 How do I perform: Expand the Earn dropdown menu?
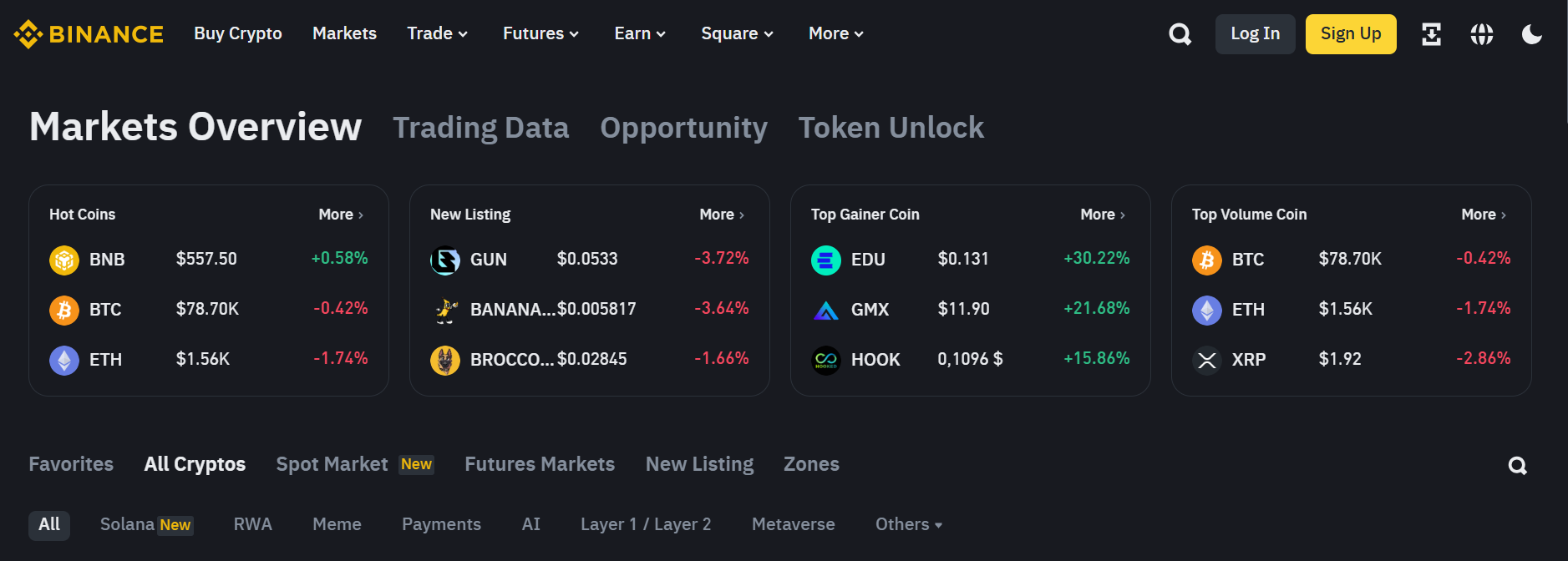tap(640, 33)
